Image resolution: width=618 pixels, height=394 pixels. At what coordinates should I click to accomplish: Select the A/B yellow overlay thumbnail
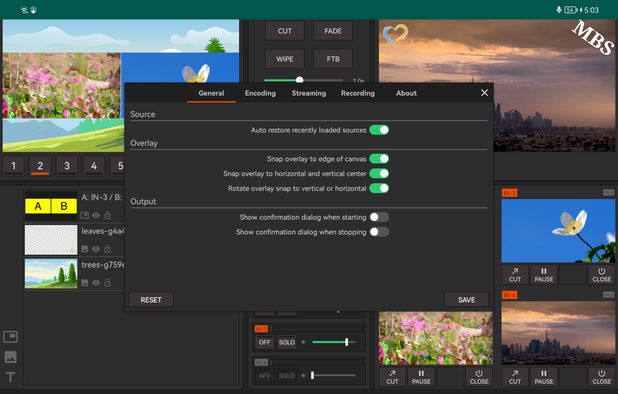pyautogui.click(x=51, y=206)
